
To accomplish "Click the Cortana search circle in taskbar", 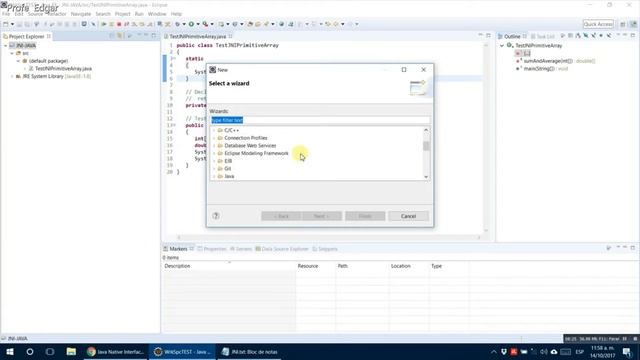I will tap(30, 351).
